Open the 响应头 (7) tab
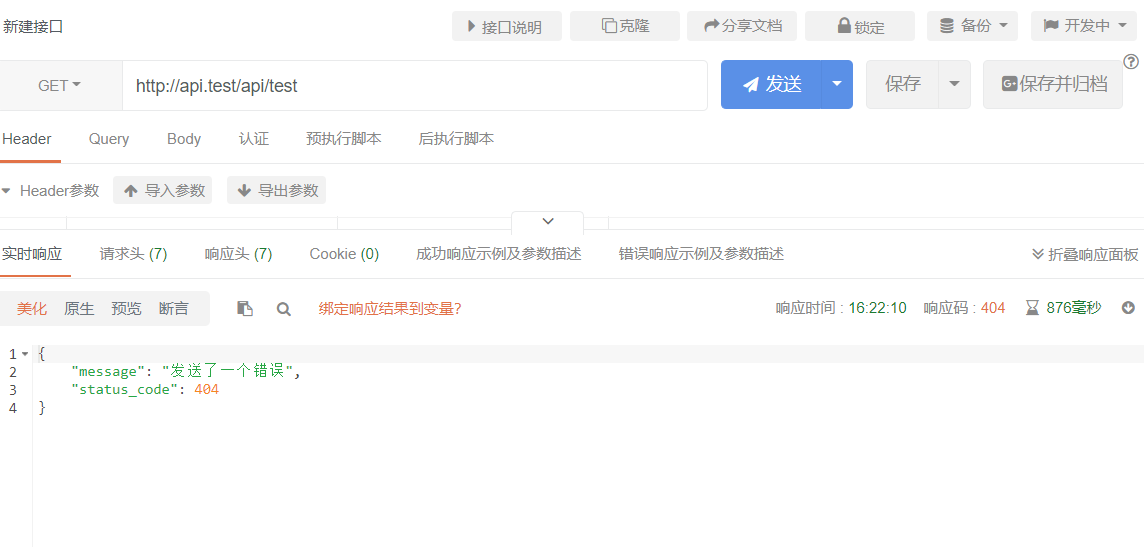Screen dimensions: 1144x547 239,254
